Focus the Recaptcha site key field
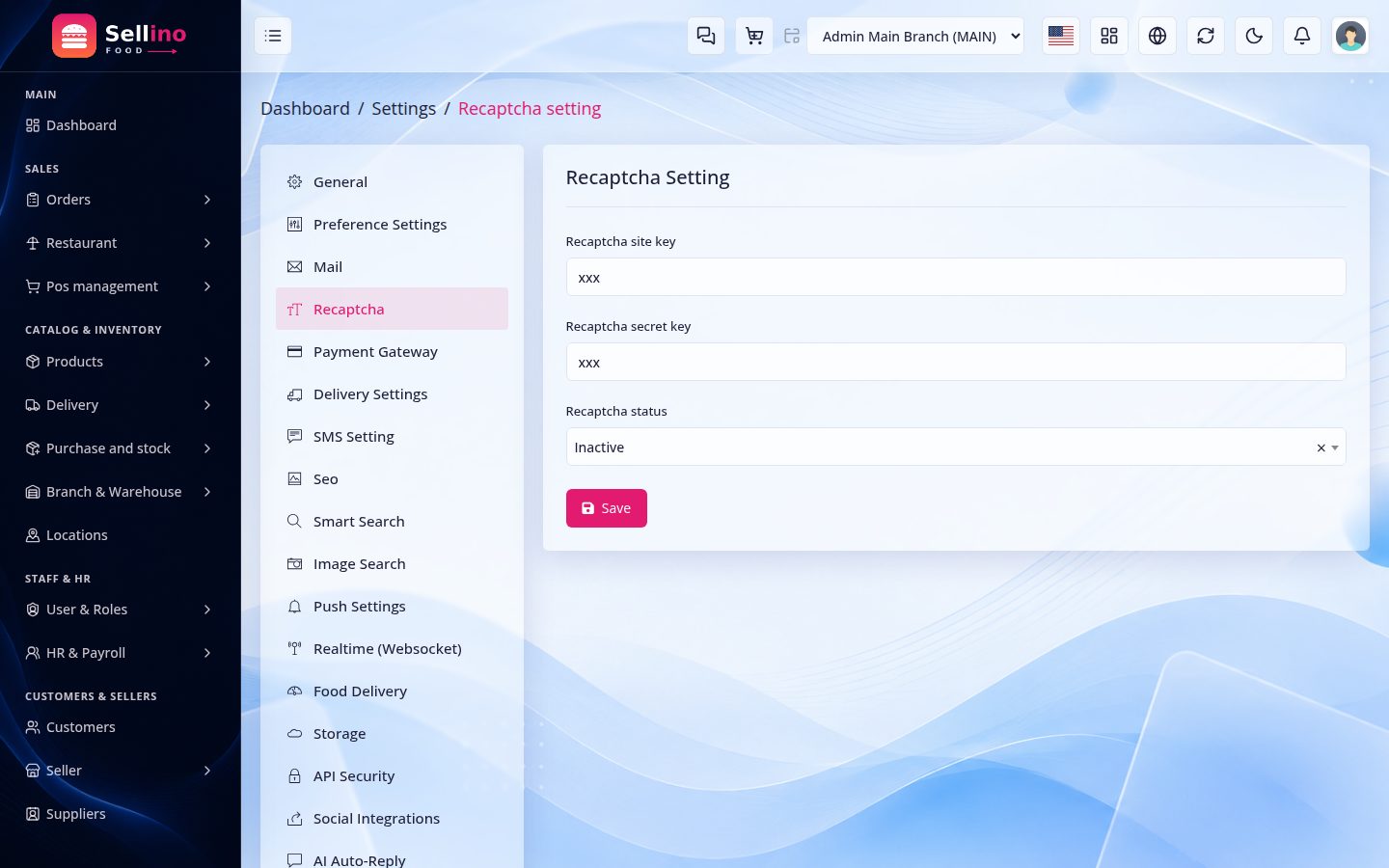Image resolution: width=1389 pixels, height=868 pixels. [x=955, y=277]
